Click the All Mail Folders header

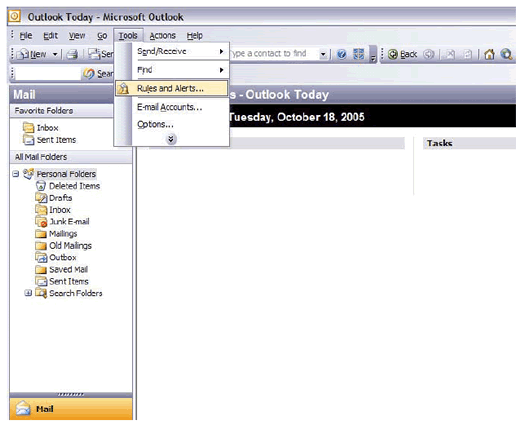click(x=71, y=157)
